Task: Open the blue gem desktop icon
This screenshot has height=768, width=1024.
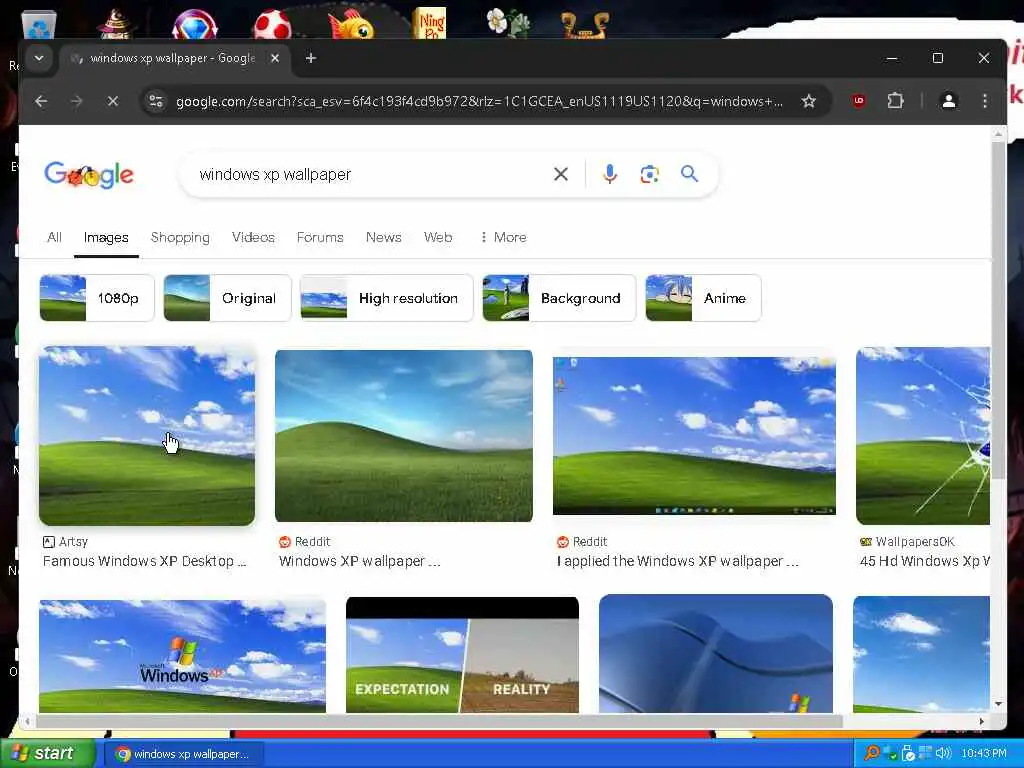Action: (x=195, y=24)
